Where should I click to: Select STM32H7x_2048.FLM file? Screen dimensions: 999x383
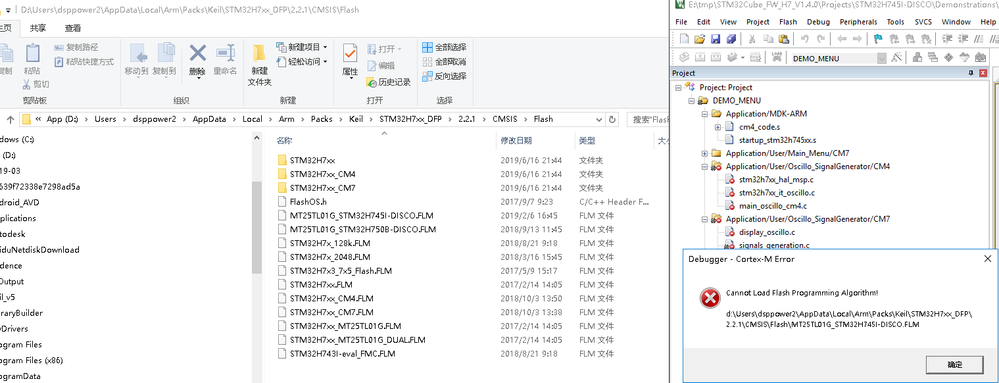[329, 257]
